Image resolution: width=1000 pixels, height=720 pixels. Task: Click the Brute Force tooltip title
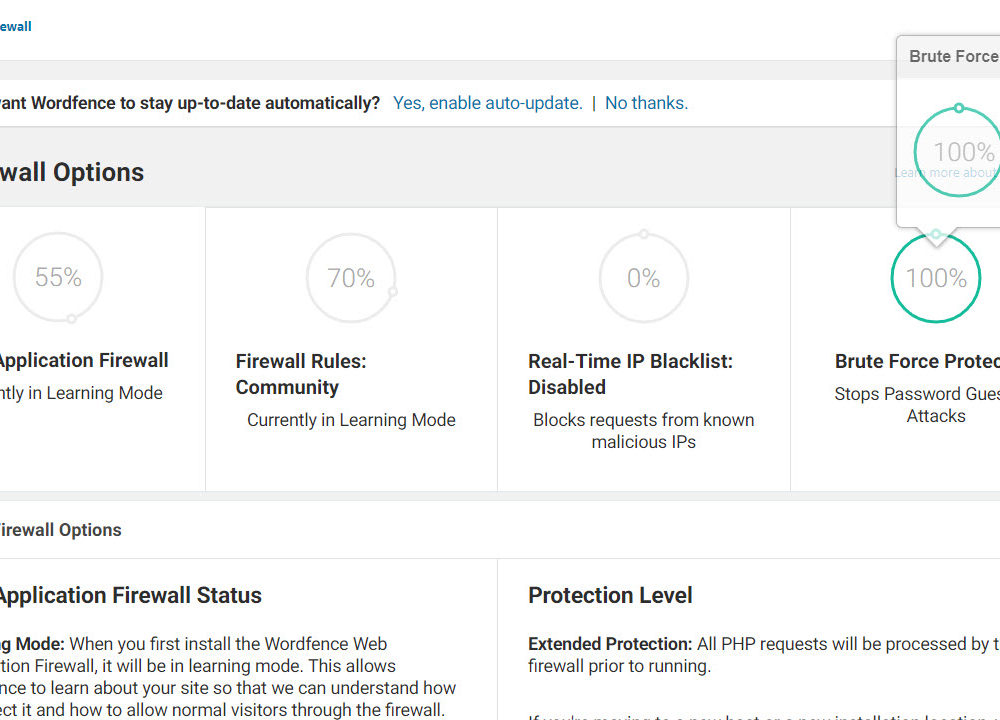tap(952, 57)
